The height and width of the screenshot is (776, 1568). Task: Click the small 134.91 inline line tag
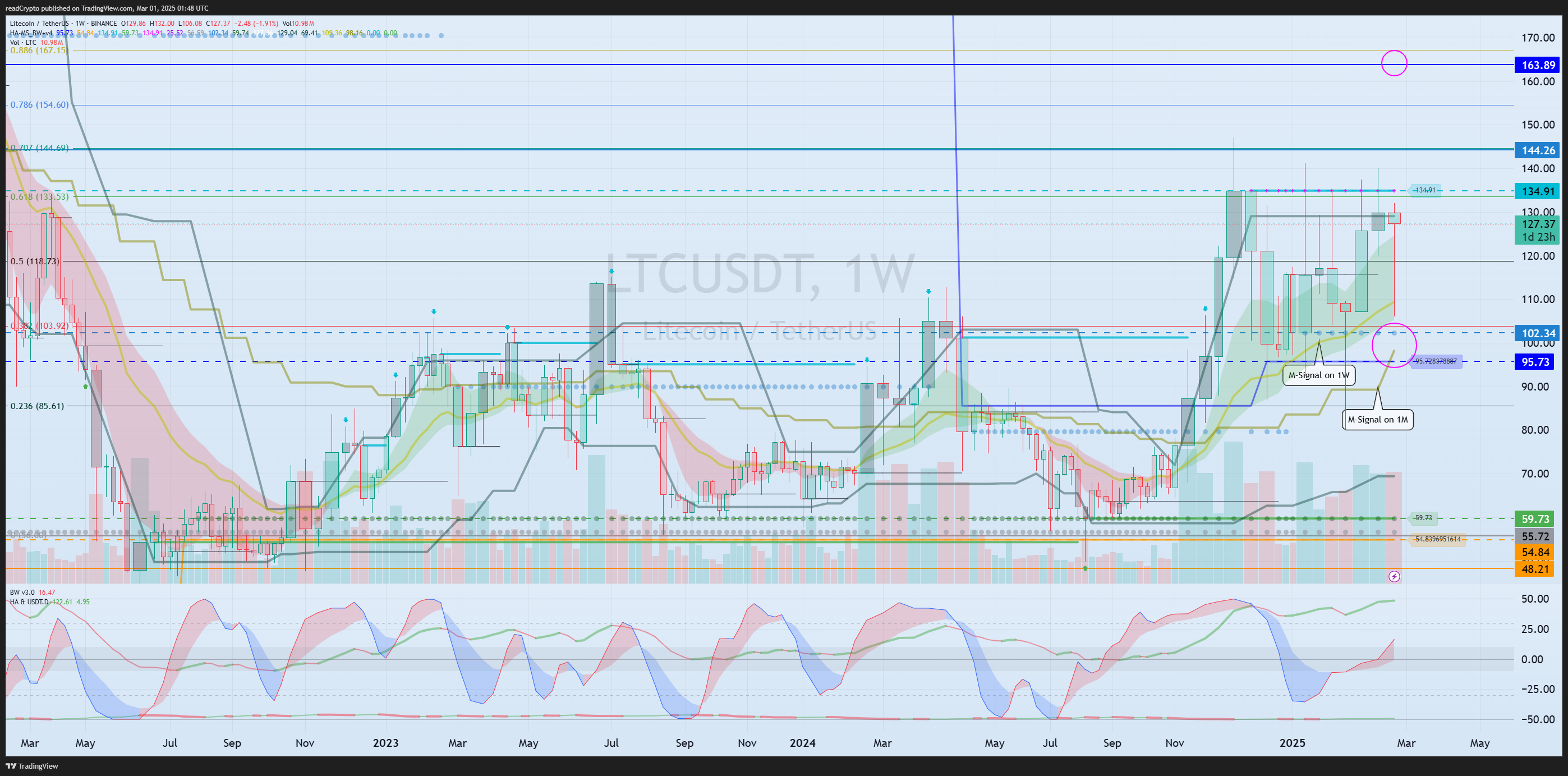1424,191
